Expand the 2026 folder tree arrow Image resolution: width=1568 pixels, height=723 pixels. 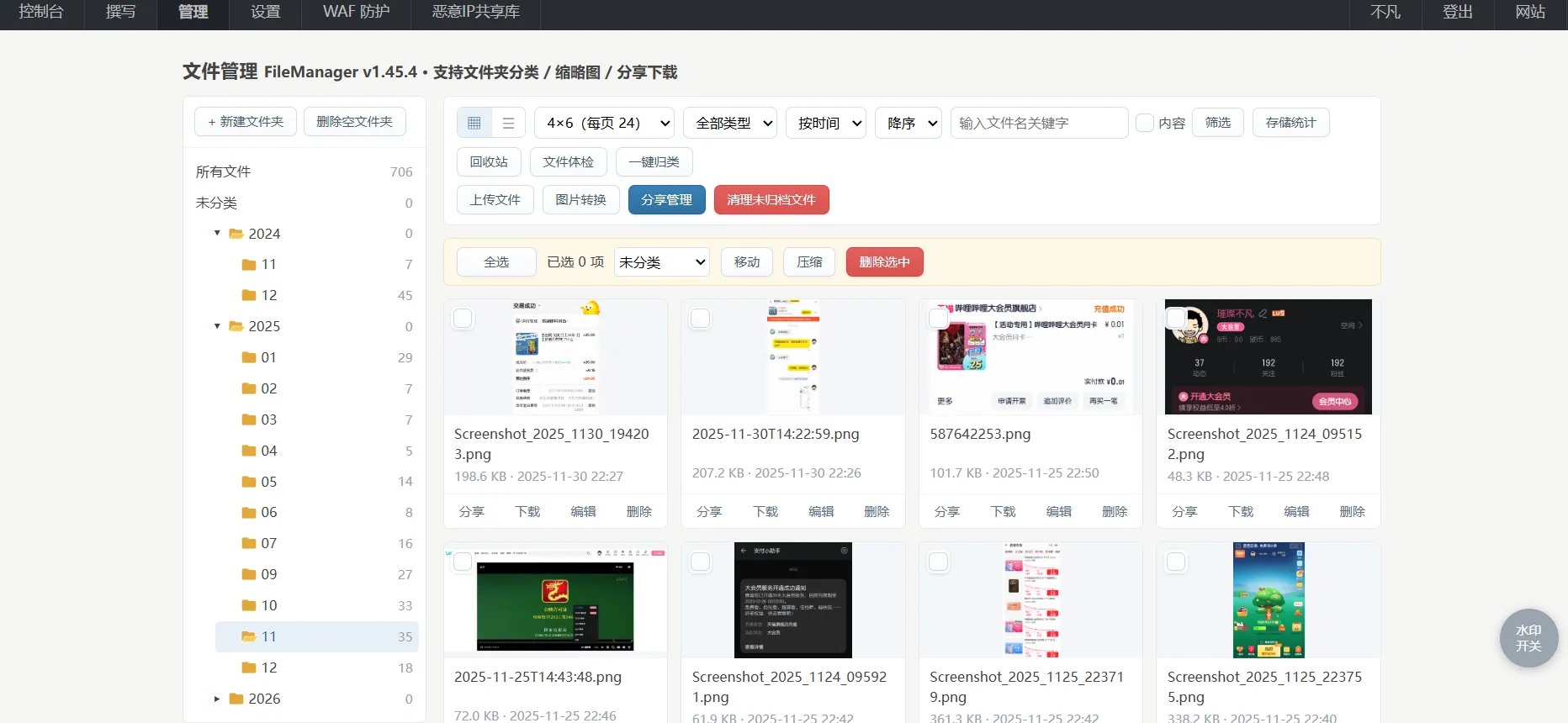click(x=217, y=699)
